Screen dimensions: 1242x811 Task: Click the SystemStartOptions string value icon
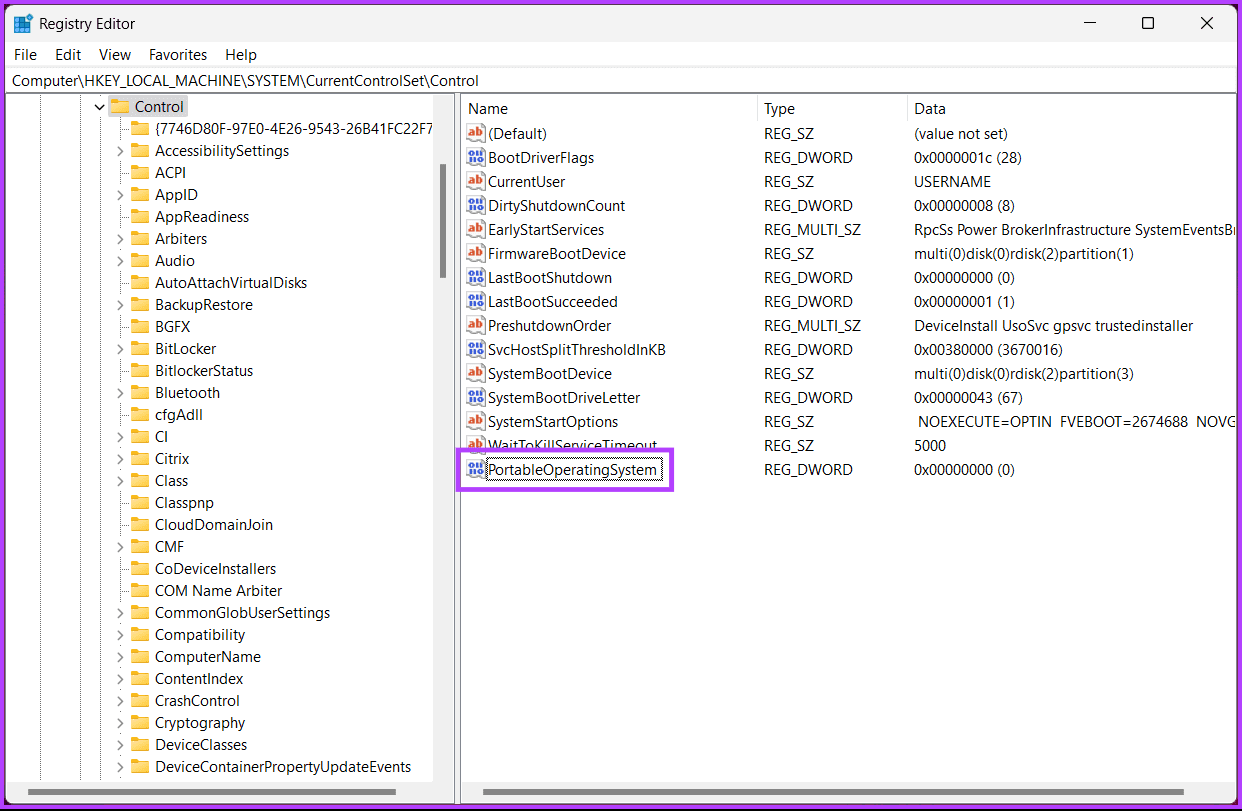tap(476, 422)
